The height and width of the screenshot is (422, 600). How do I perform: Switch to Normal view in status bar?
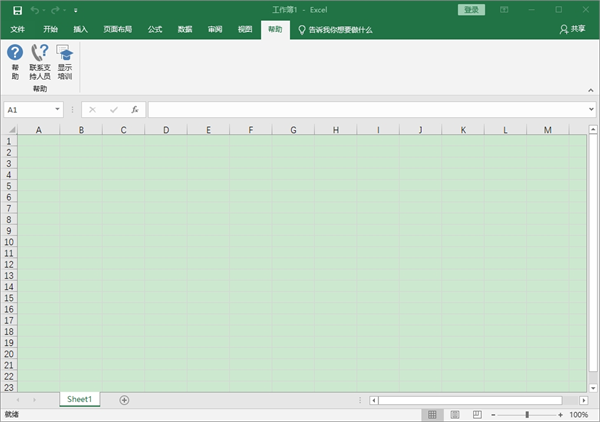pos(431,414)
